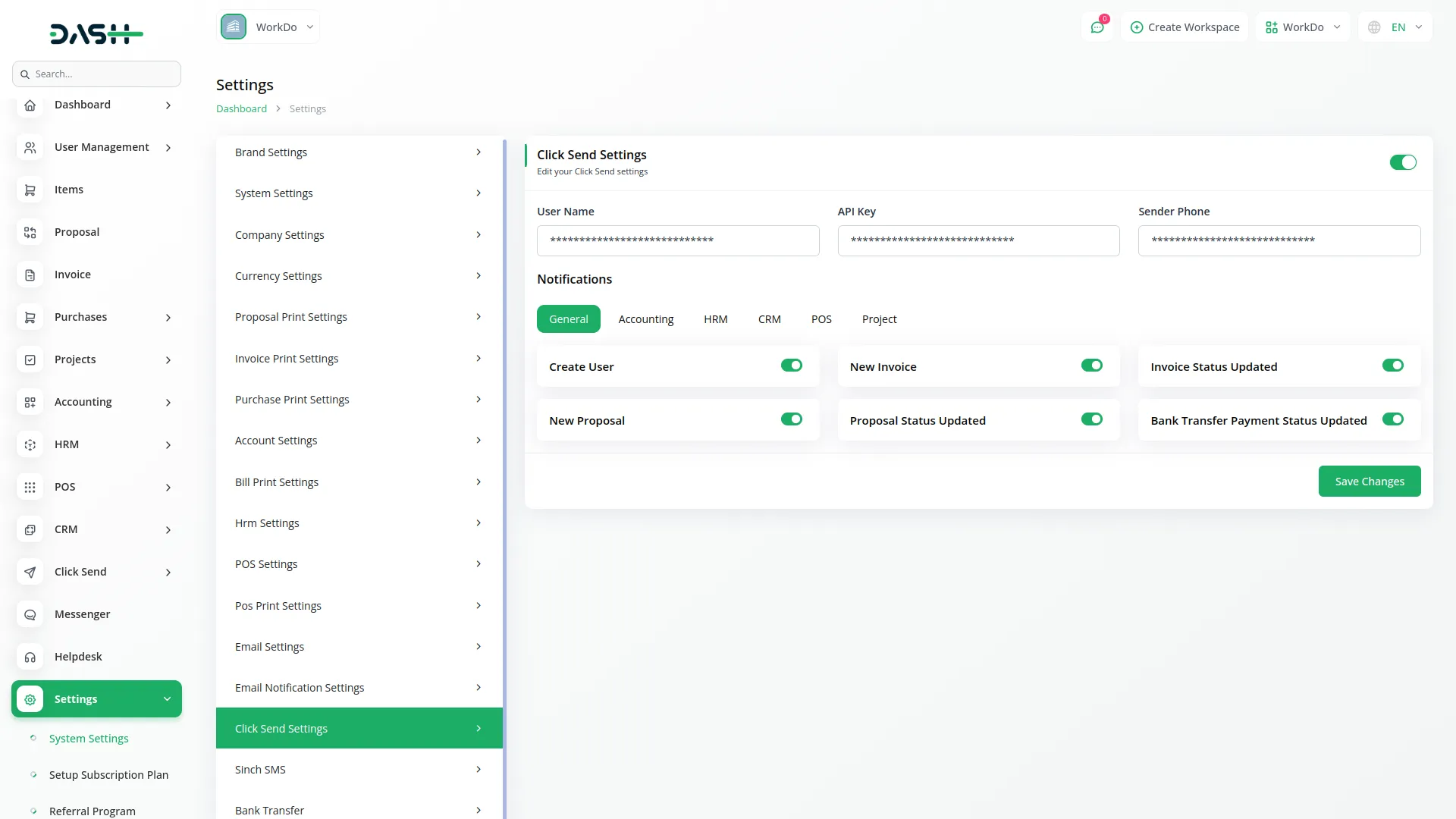Expand the Accounting sidebar menu chevron

(x=168, y=402)
